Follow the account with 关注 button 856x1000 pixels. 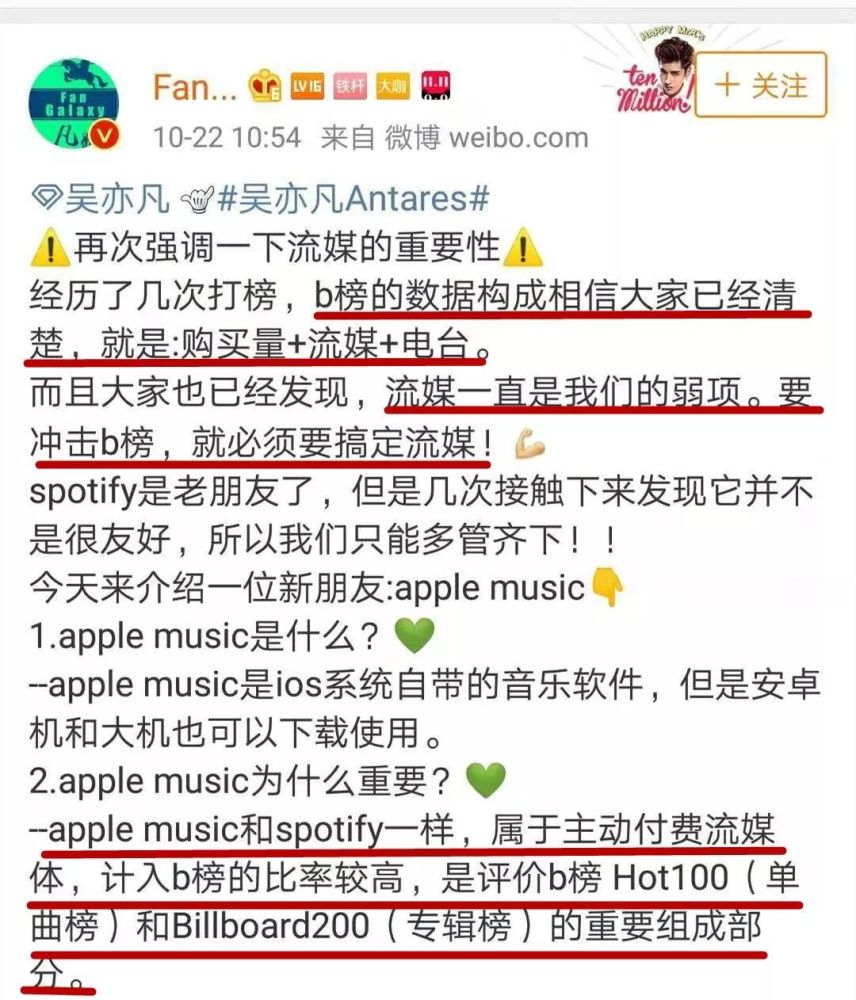pyautogui.click(x=761, y=85)
